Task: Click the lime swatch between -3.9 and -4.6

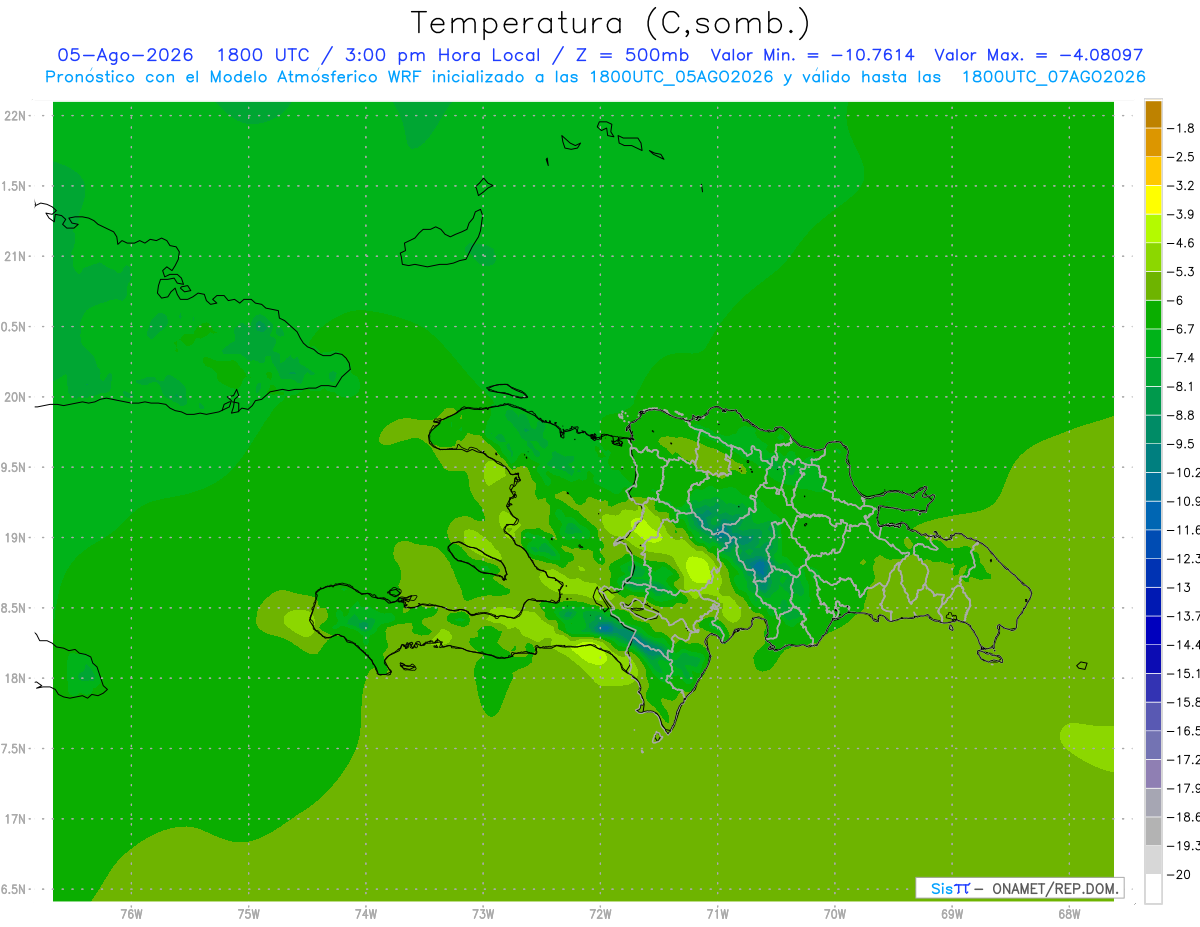Action: pos(1153,229)
